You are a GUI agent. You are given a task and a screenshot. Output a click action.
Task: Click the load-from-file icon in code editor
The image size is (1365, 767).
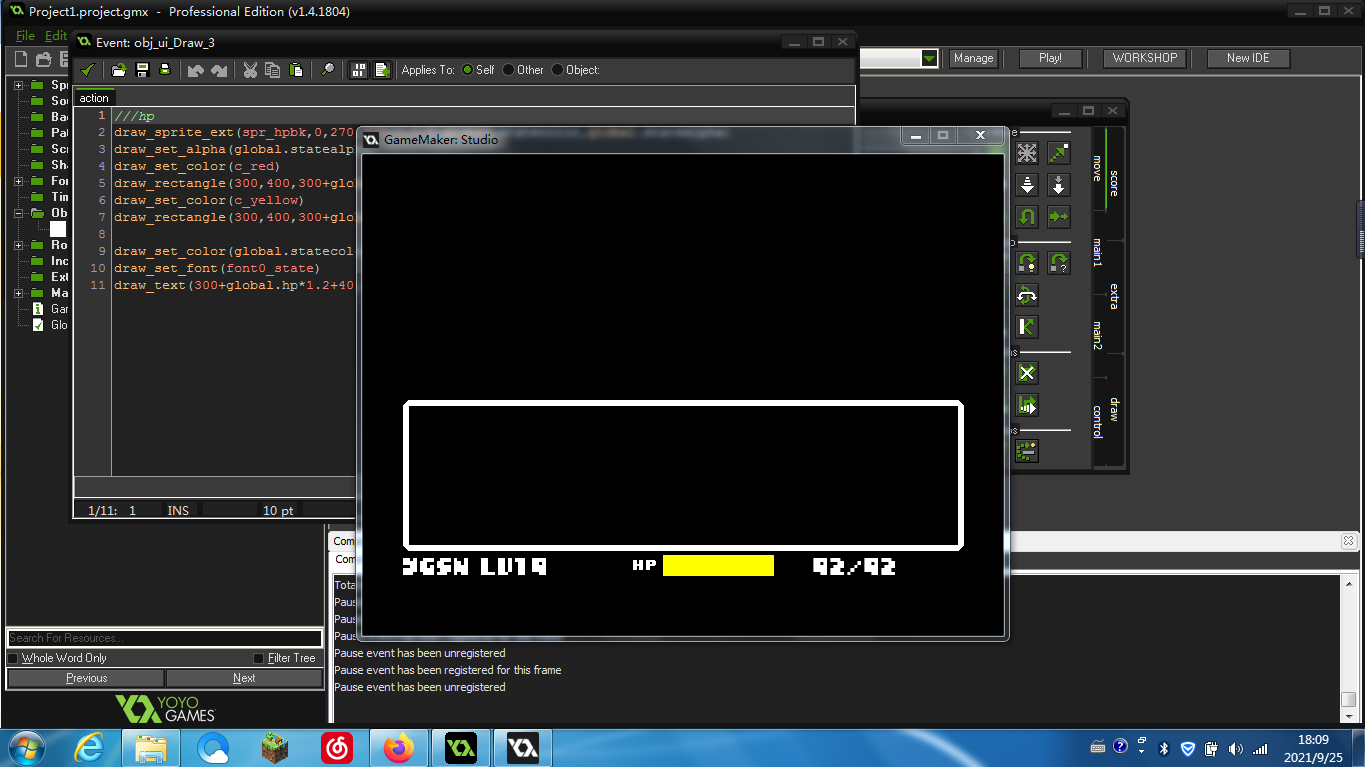[119, 70]
